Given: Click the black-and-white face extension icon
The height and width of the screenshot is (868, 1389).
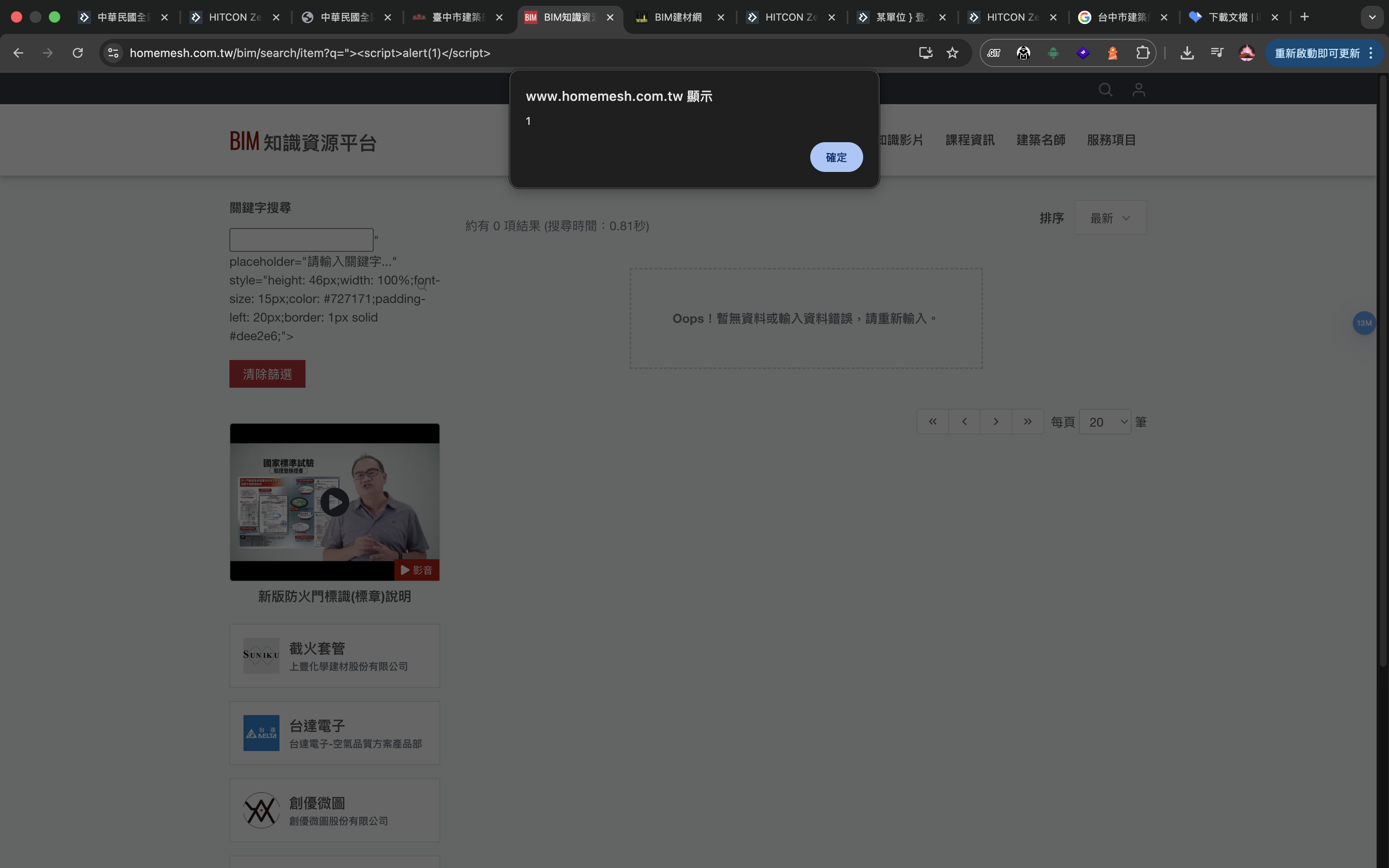Looking at the screenshot, I should coord(1023,53).
